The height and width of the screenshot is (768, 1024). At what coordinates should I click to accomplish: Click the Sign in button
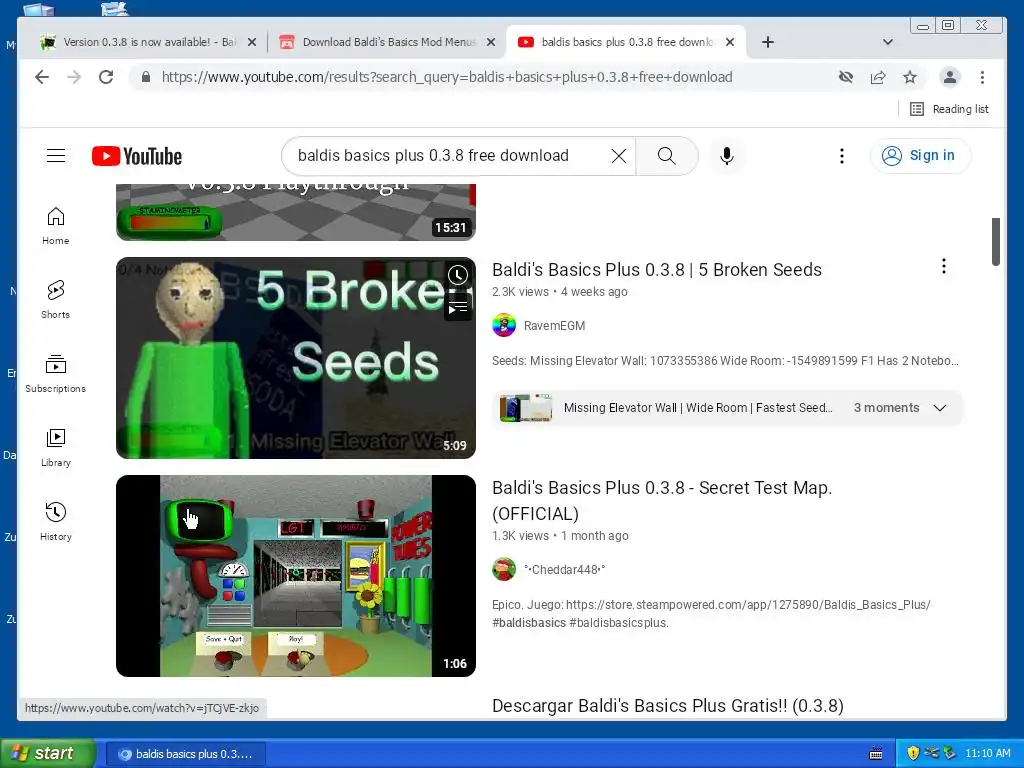click(x=920, y=155)
